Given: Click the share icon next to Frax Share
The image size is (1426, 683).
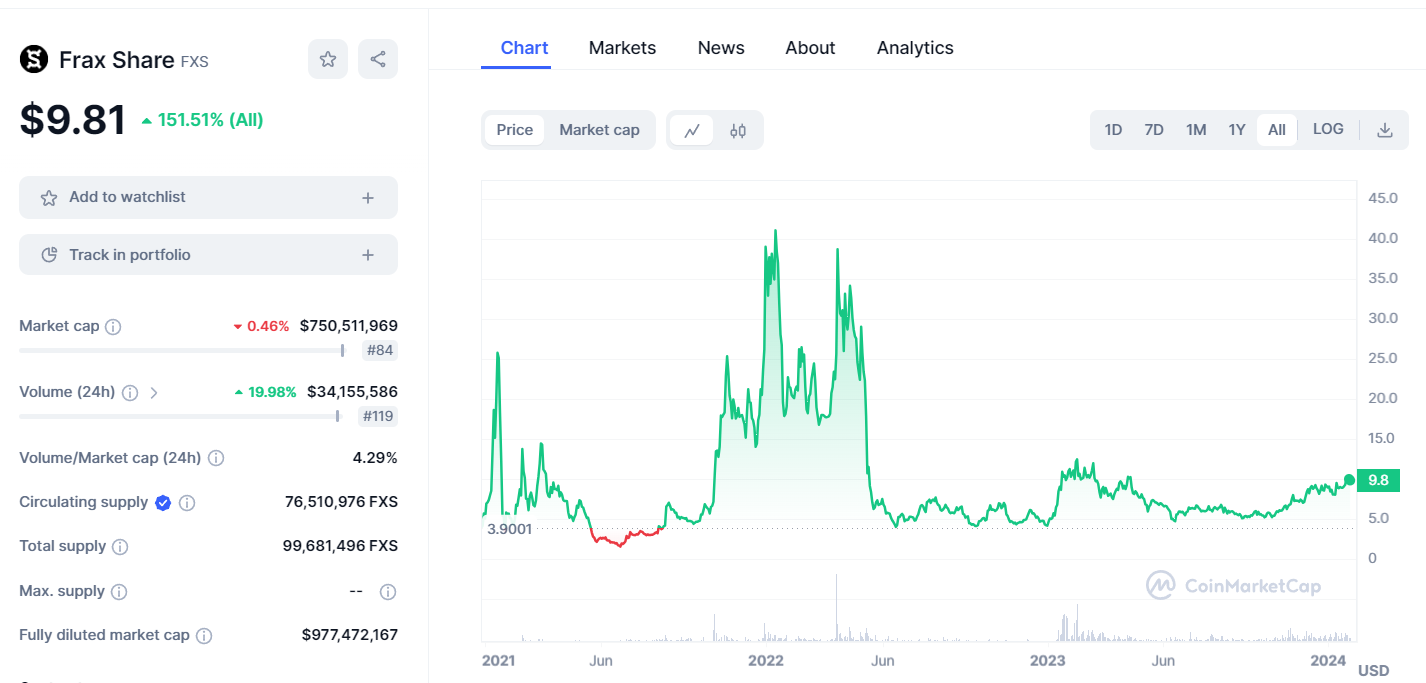Looking at the screenshot, I should click(x=378, y=59).
